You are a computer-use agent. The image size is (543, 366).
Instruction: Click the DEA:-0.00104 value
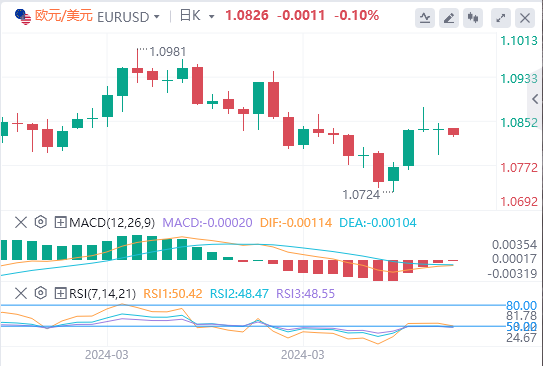click(378, 223)
